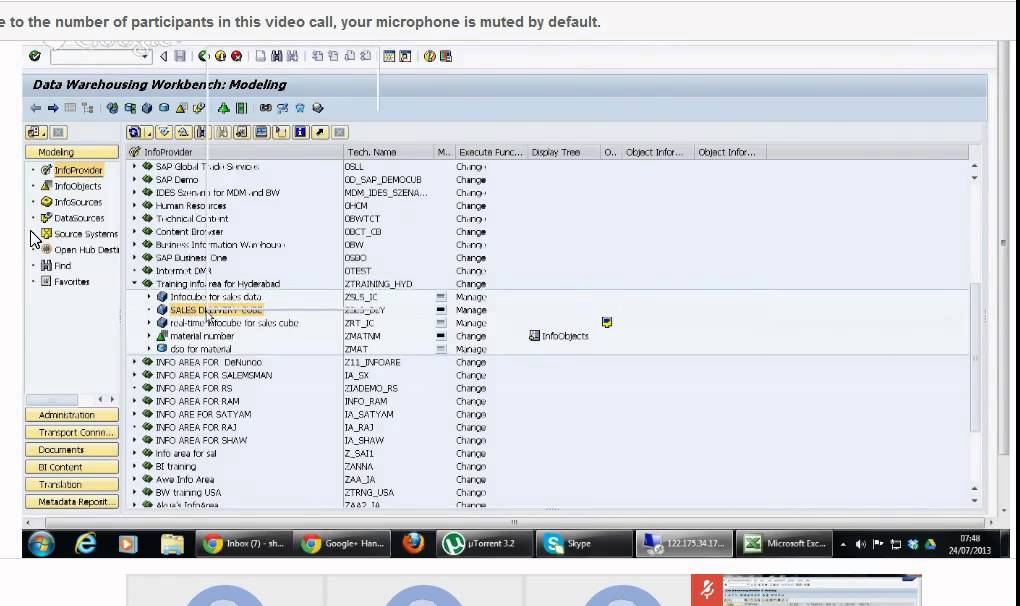Click the yellow triangle InfoObject icon in the toolbar
The image size is (1020, 606).
(x=181, y=108)
